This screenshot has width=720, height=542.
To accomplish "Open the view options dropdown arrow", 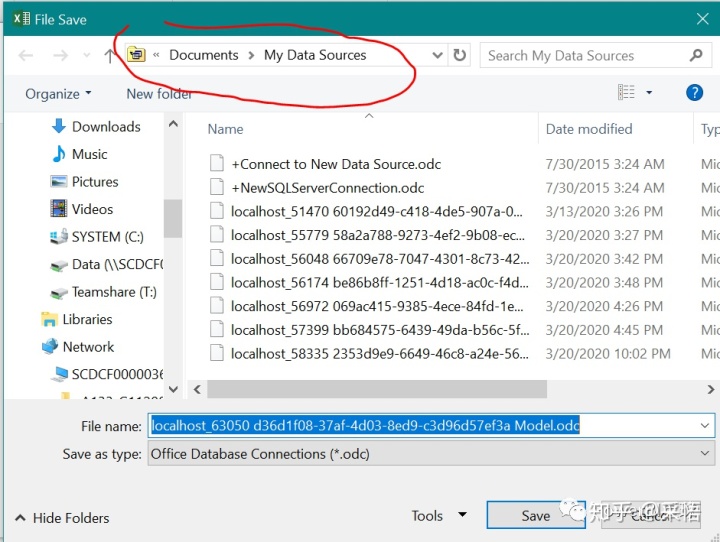I will tap(649, 92).
